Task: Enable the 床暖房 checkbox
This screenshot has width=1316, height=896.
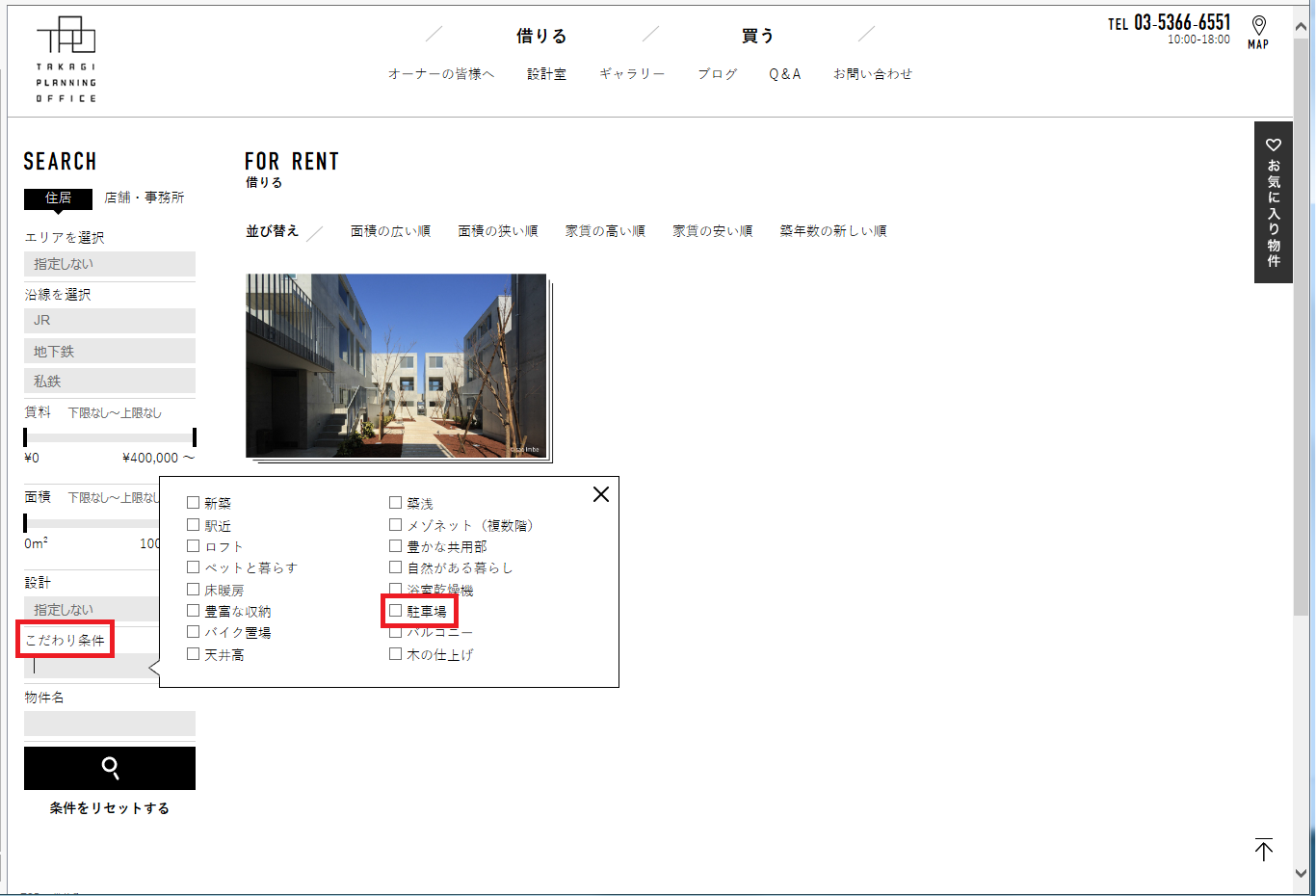Action: (193, 590)
